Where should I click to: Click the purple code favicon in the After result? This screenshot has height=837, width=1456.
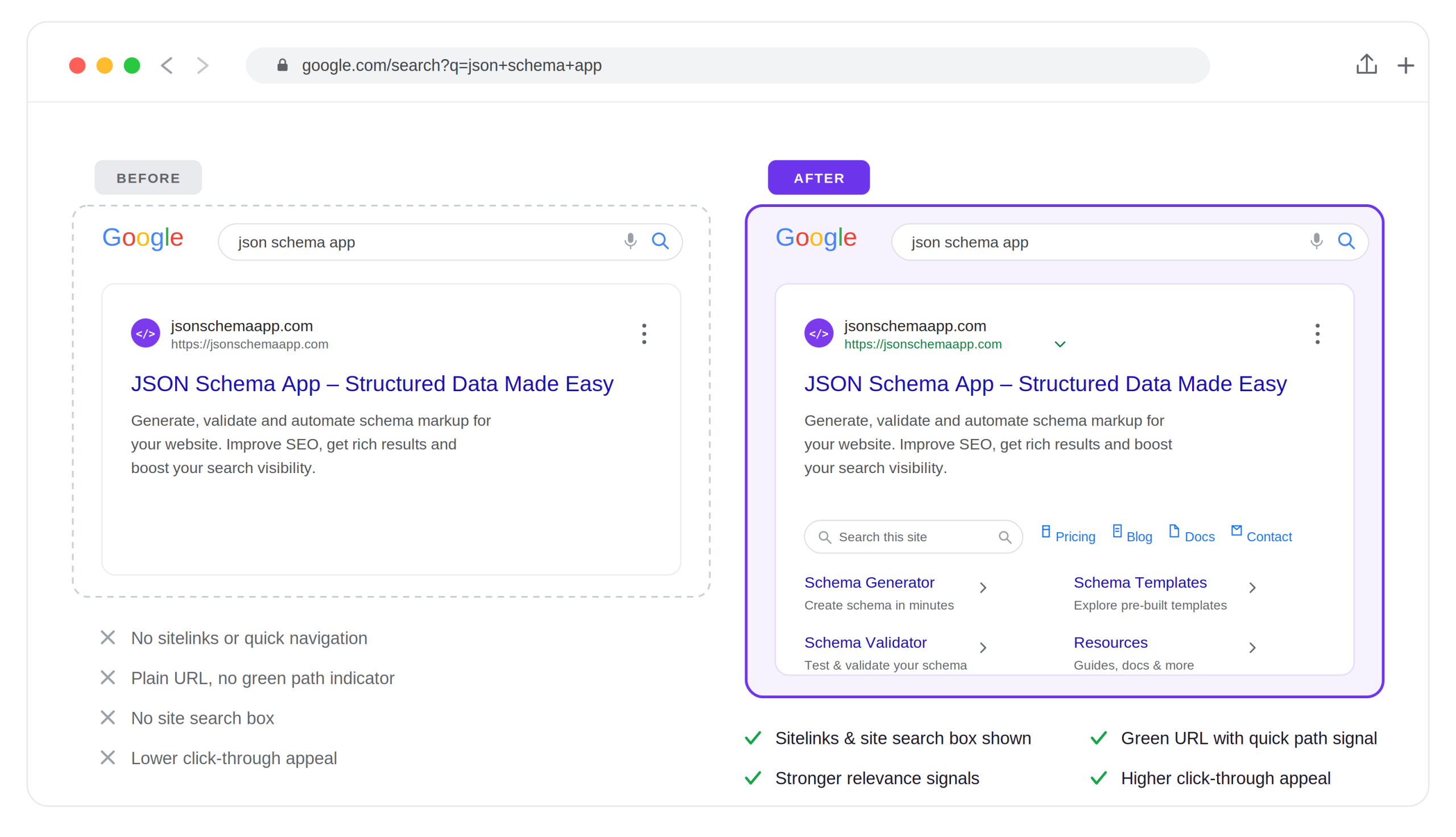click(x=818, y=333)
